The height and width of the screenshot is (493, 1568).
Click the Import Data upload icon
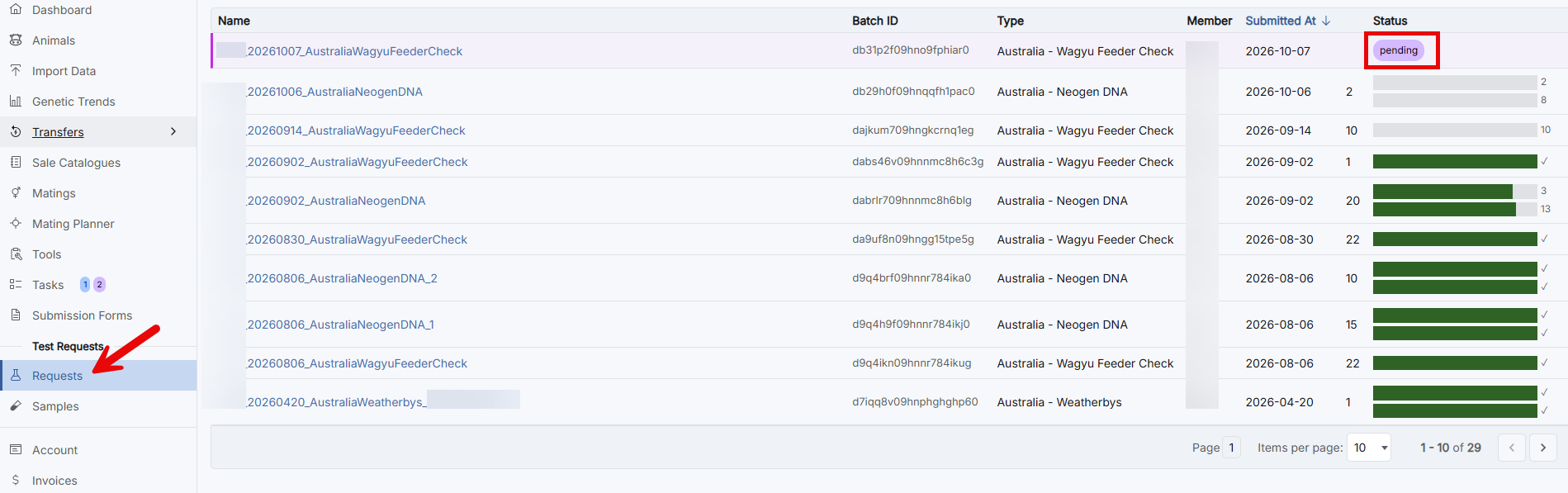coord(16,70)
